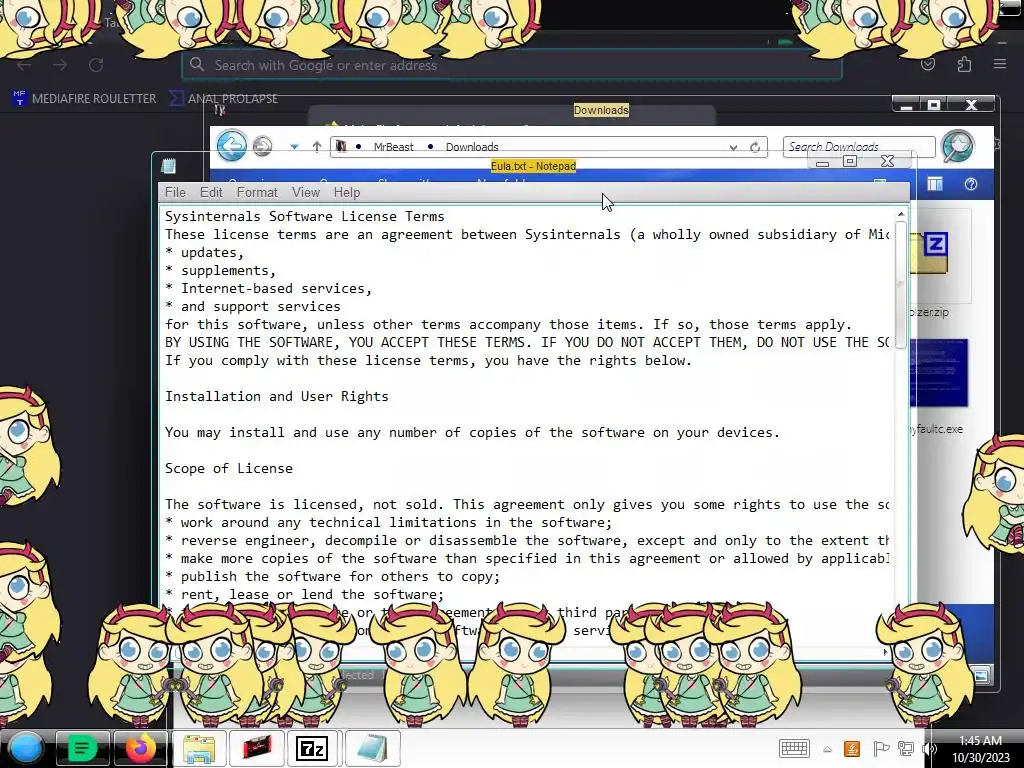
Task: Open the second Firefox bookmark
Action: [224, 99]
